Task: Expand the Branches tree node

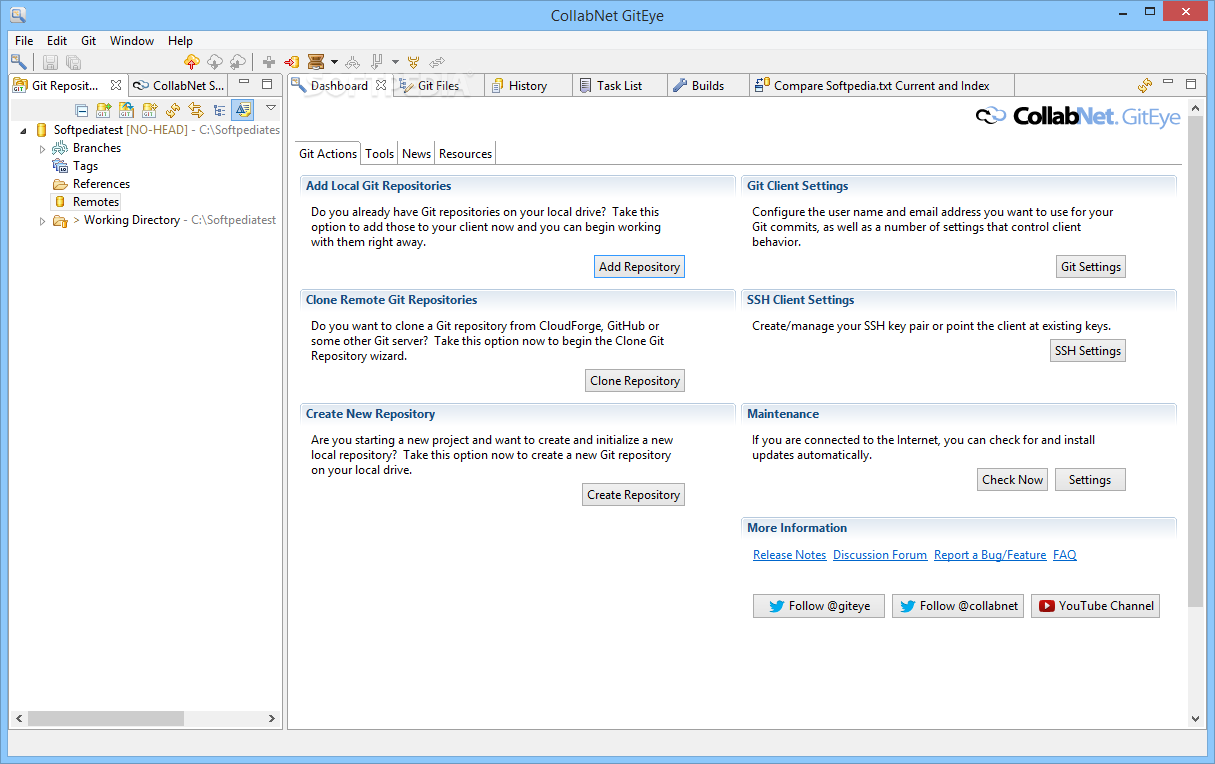Action: 42,148
